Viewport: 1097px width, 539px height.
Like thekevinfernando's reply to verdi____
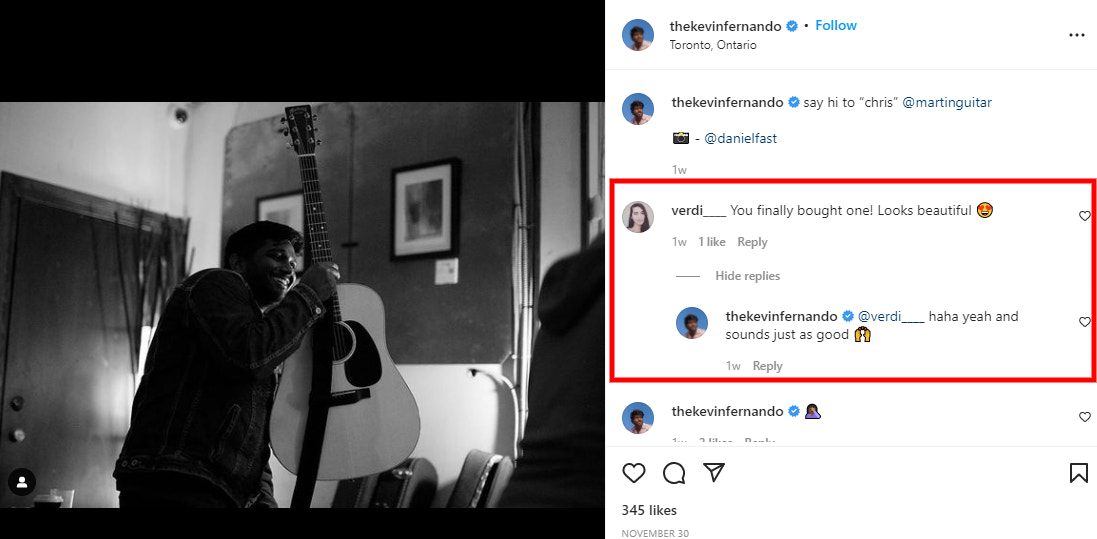click(1085, 322)
